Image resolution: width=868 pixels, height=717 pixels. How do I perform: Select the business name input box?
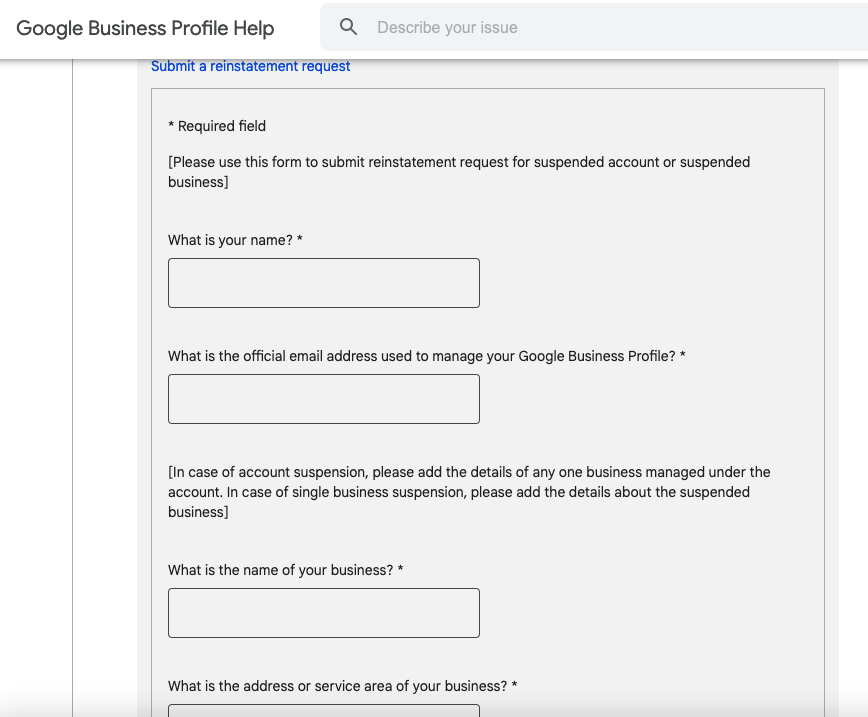(323, 613)
